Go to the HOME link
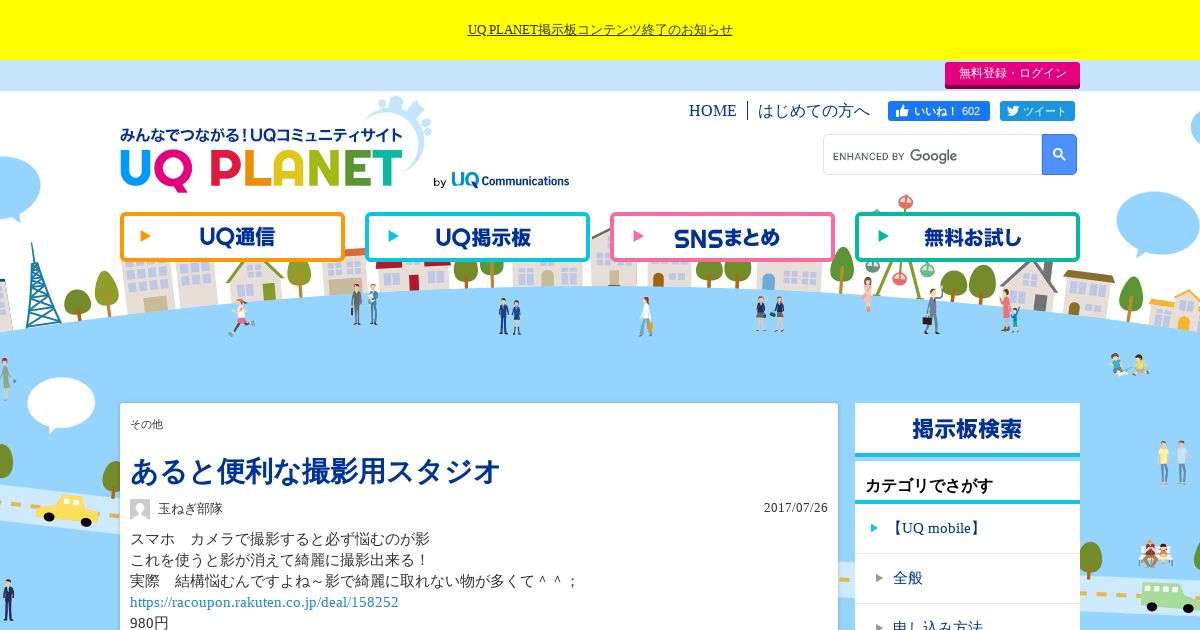 [712, 111]
